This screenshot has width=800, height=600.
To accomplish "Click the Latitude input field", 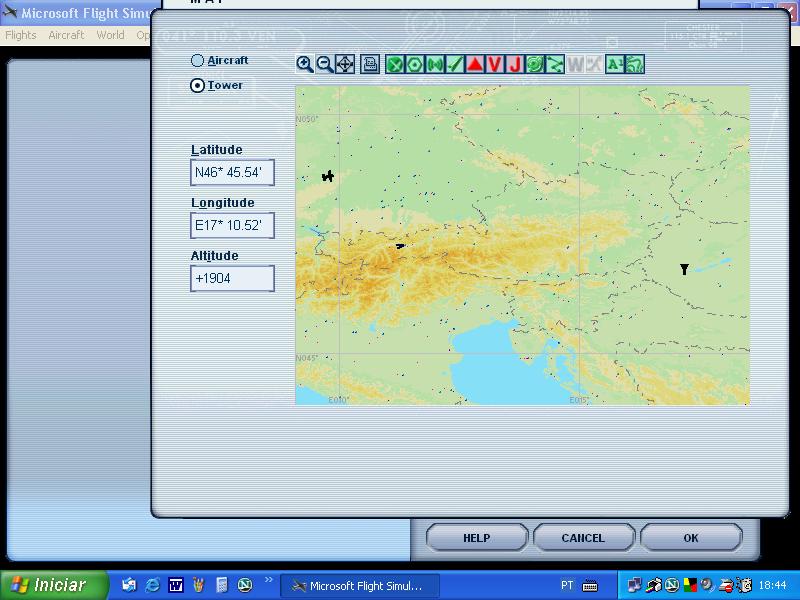I will pos(232,173).
